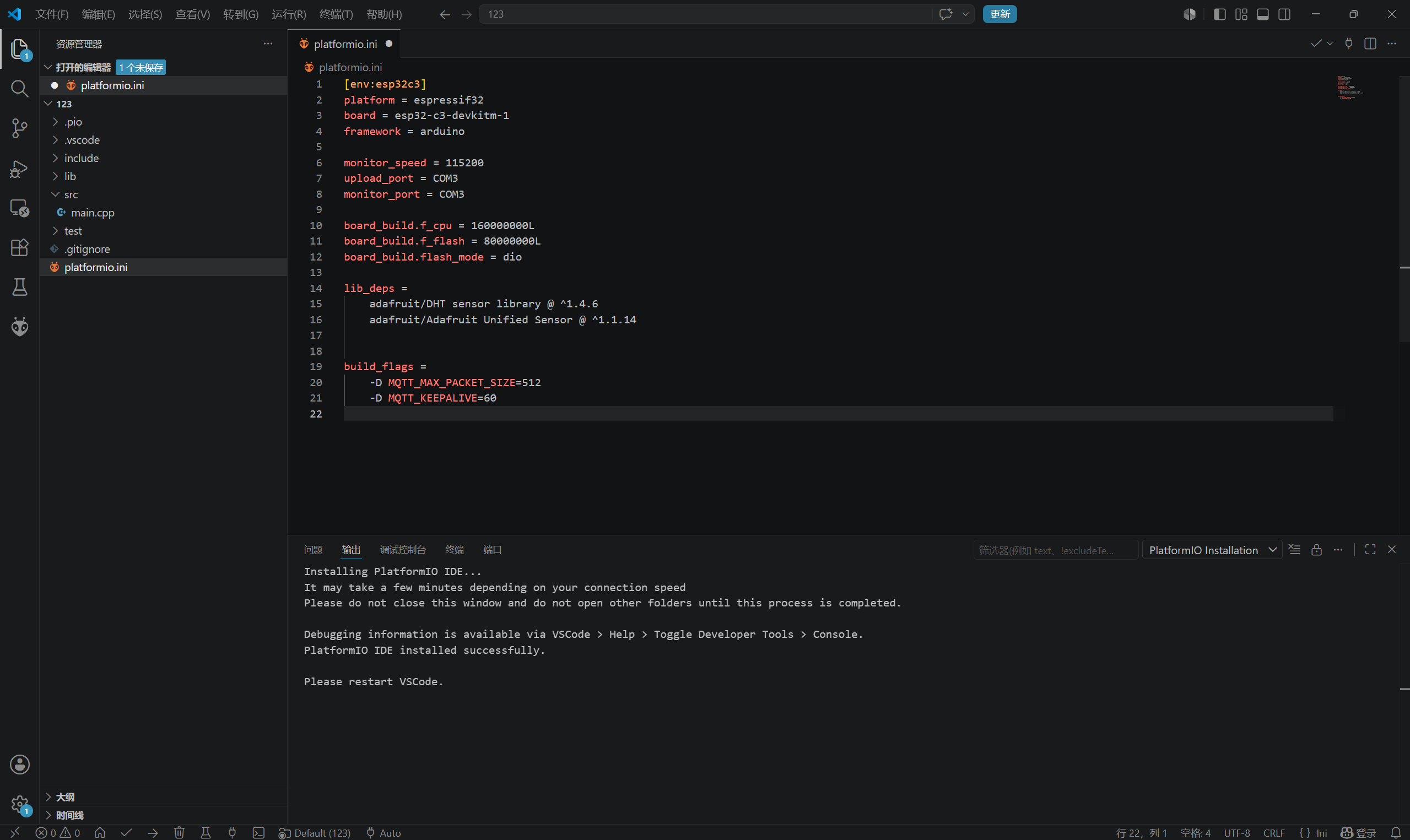Click the Update button in title bar
Viewport: 1410px width, 840px height.
coord(1000,14)
